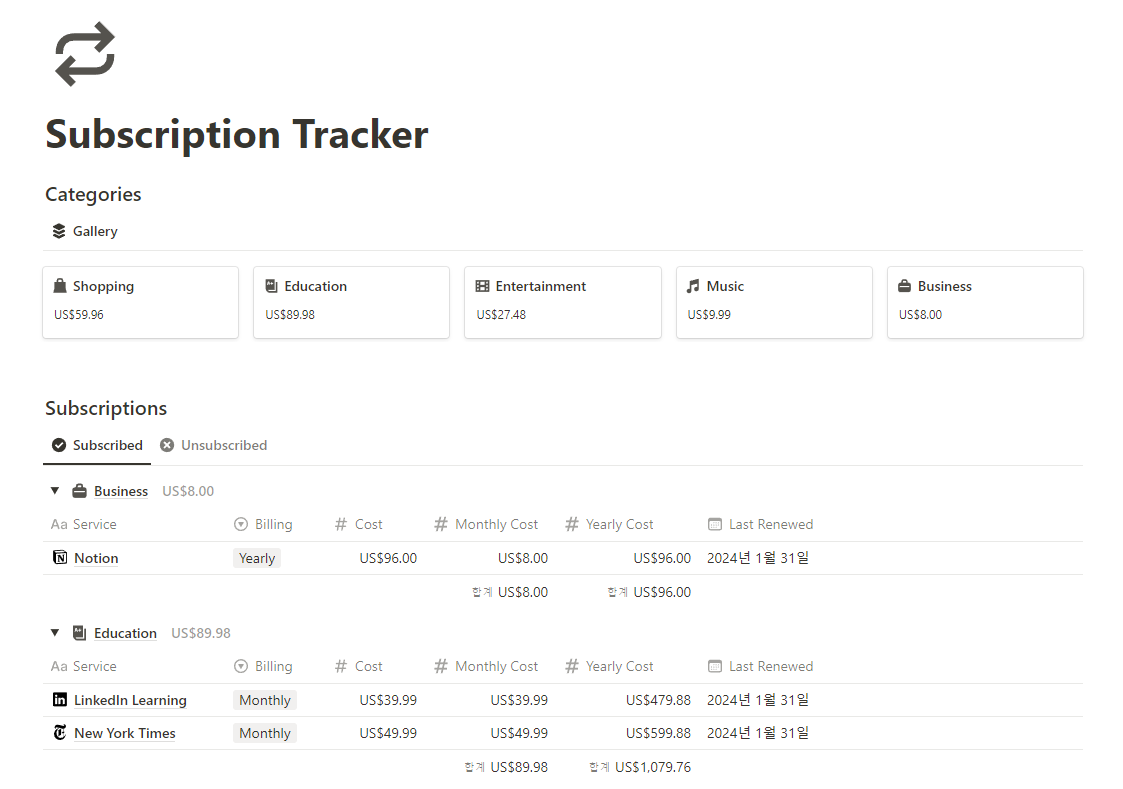Open Education Yearly Cost sum US$1,079.76 calculation

coord(640,767)
